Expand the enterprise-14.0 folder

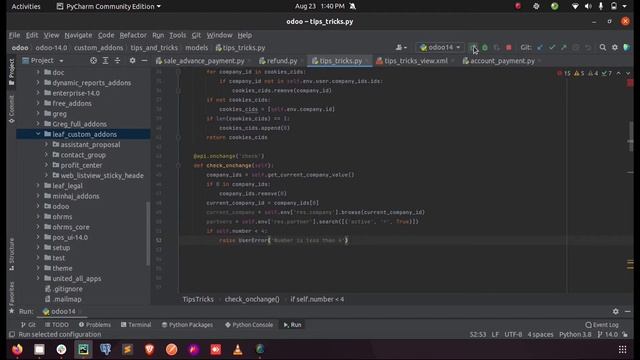click(38, 93)
